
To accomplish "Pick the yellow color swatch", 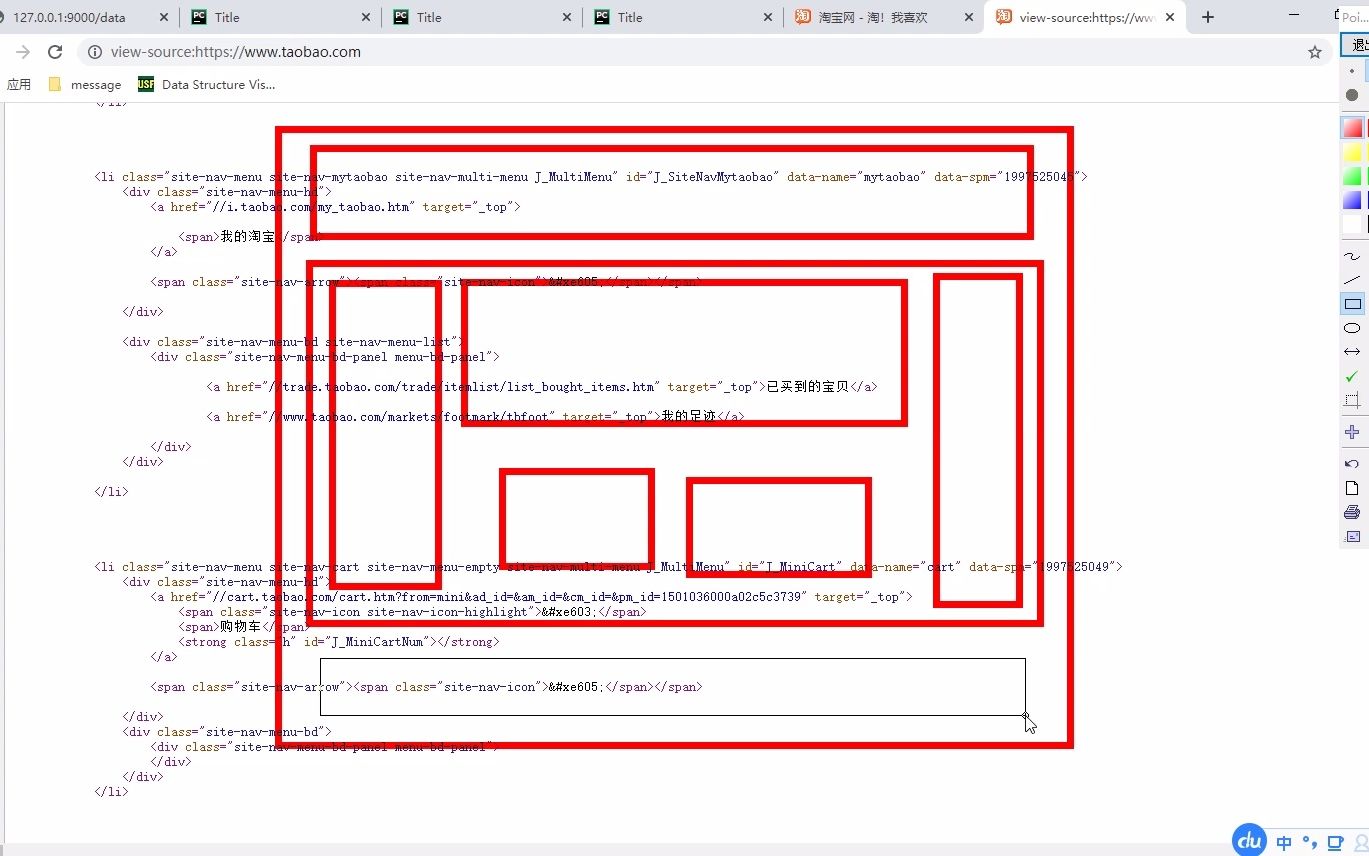I will pyautogui.click(x=1352, y=152).
